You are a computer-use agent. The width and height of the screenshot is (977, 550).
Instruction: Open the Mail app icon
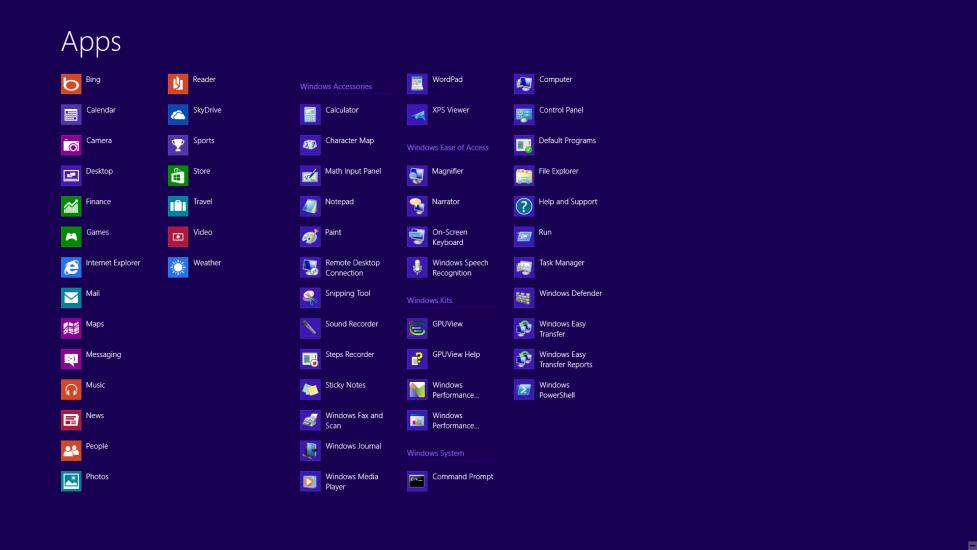[x=71, y=297]
